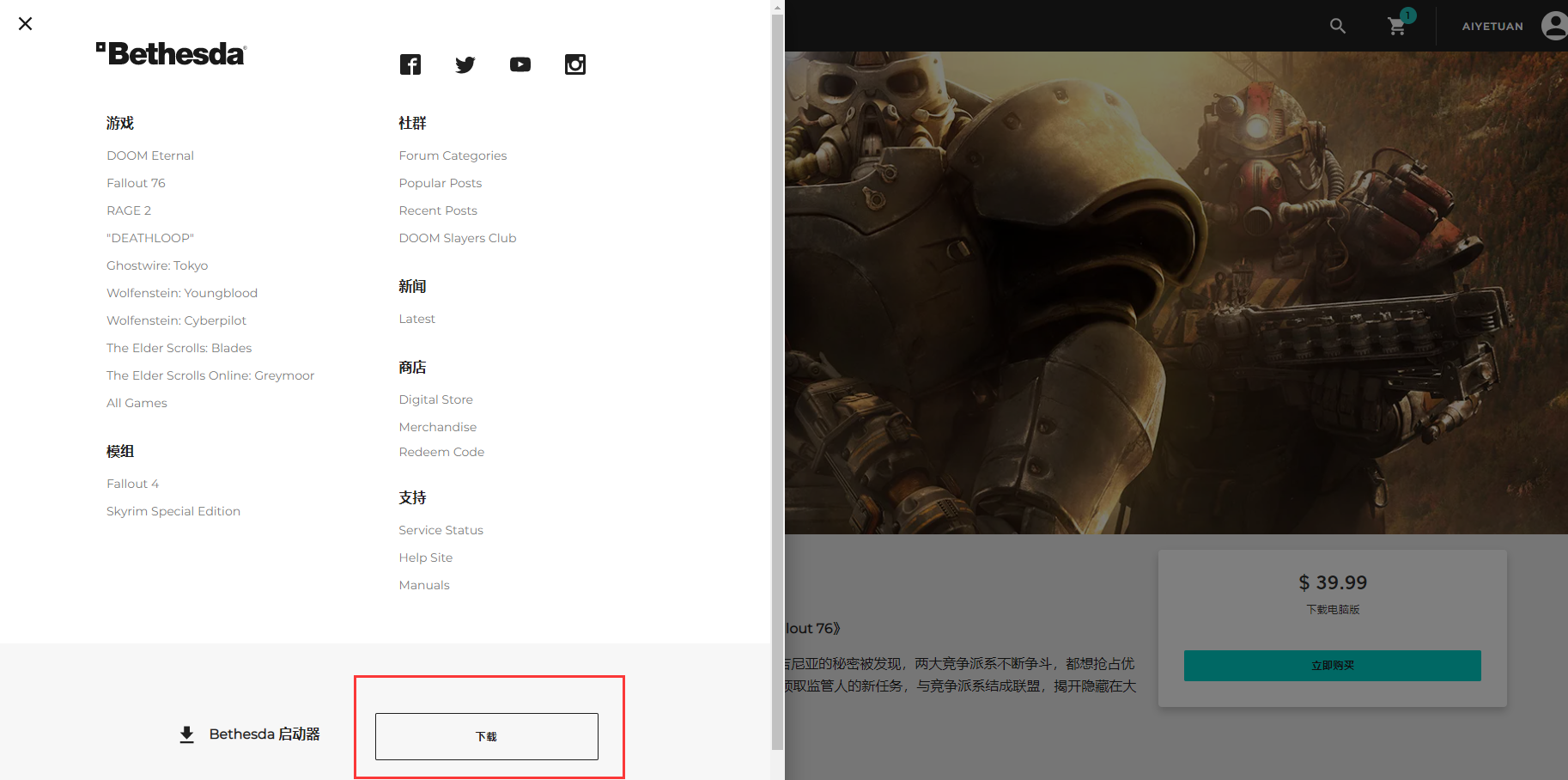Go to Digital Store link
The height and width of the screenshot is (780, 1568).
pos(435,399)
